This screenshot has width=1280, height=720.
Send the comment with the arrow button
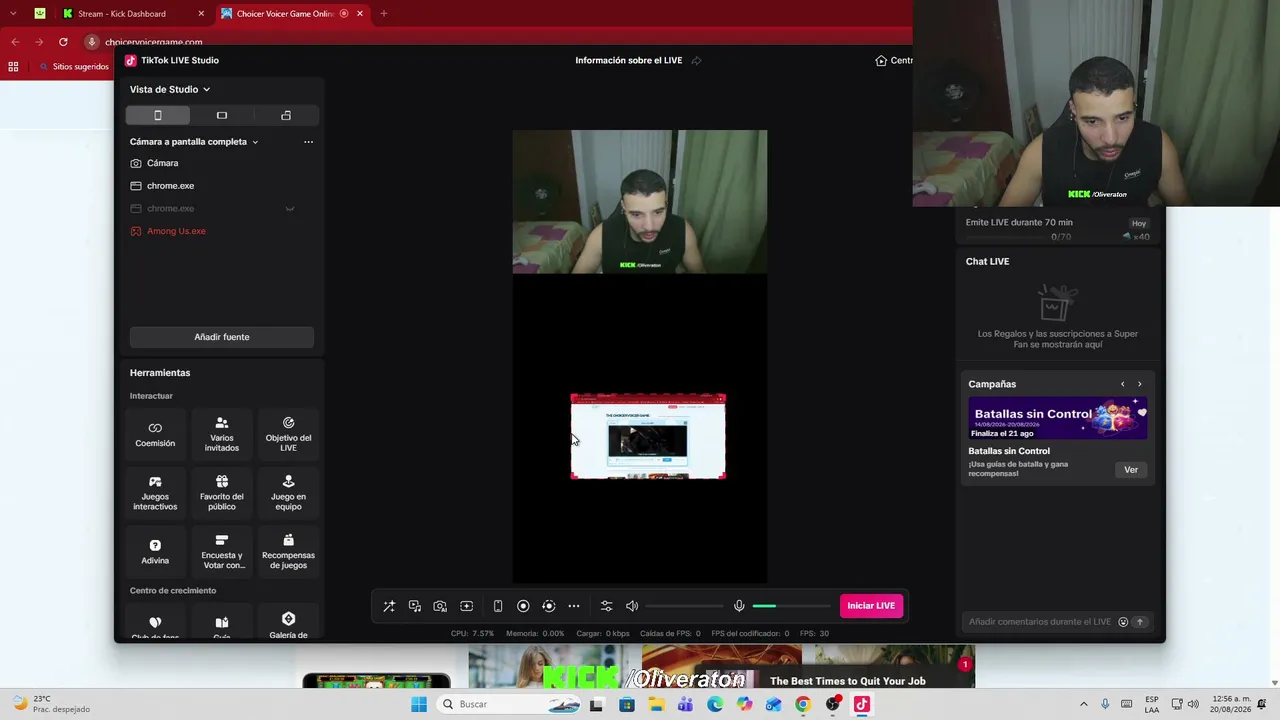coord(1139,622)
